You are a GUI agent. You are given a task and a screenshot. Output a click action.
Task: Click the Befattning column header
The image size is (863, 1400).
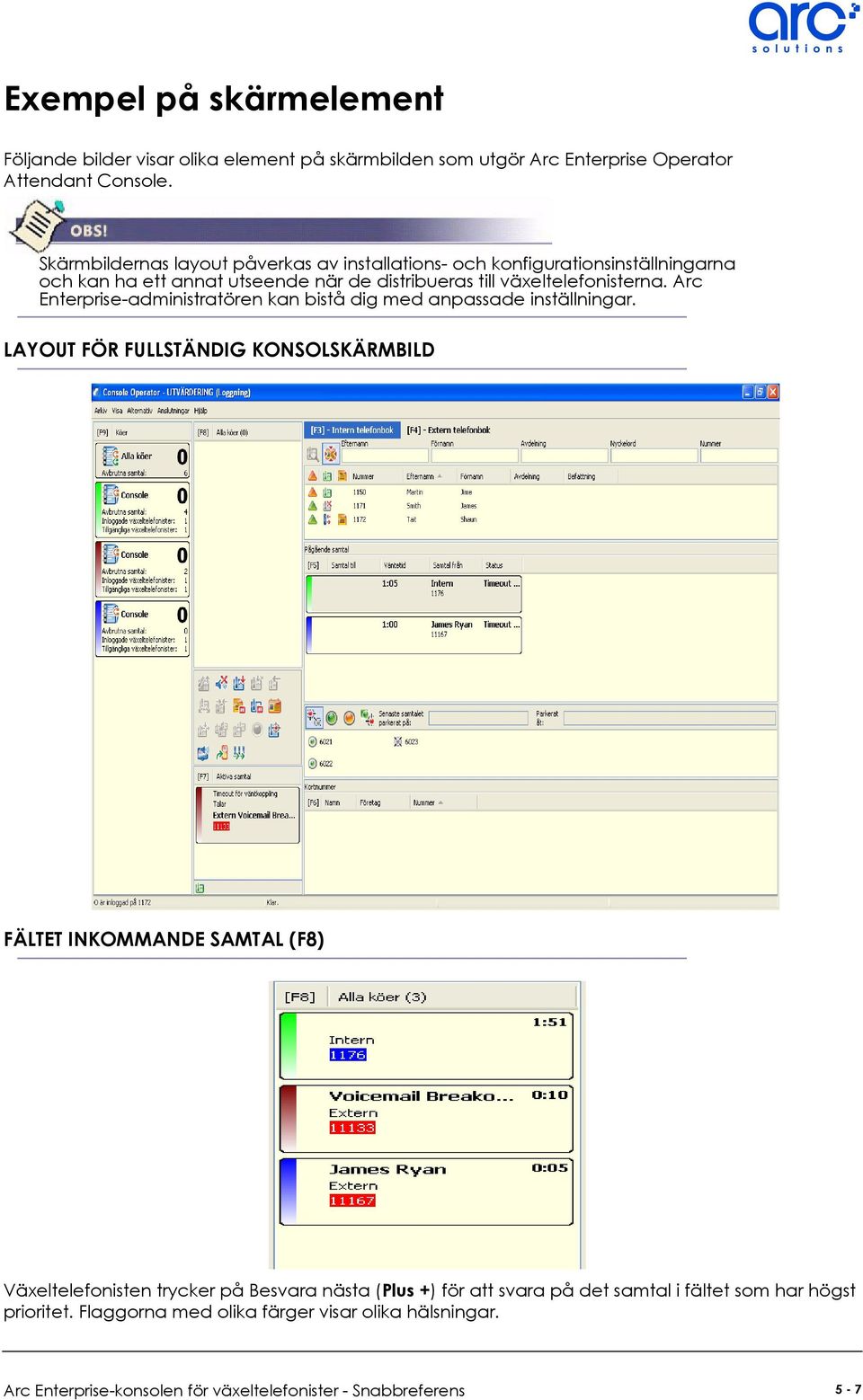591,476
